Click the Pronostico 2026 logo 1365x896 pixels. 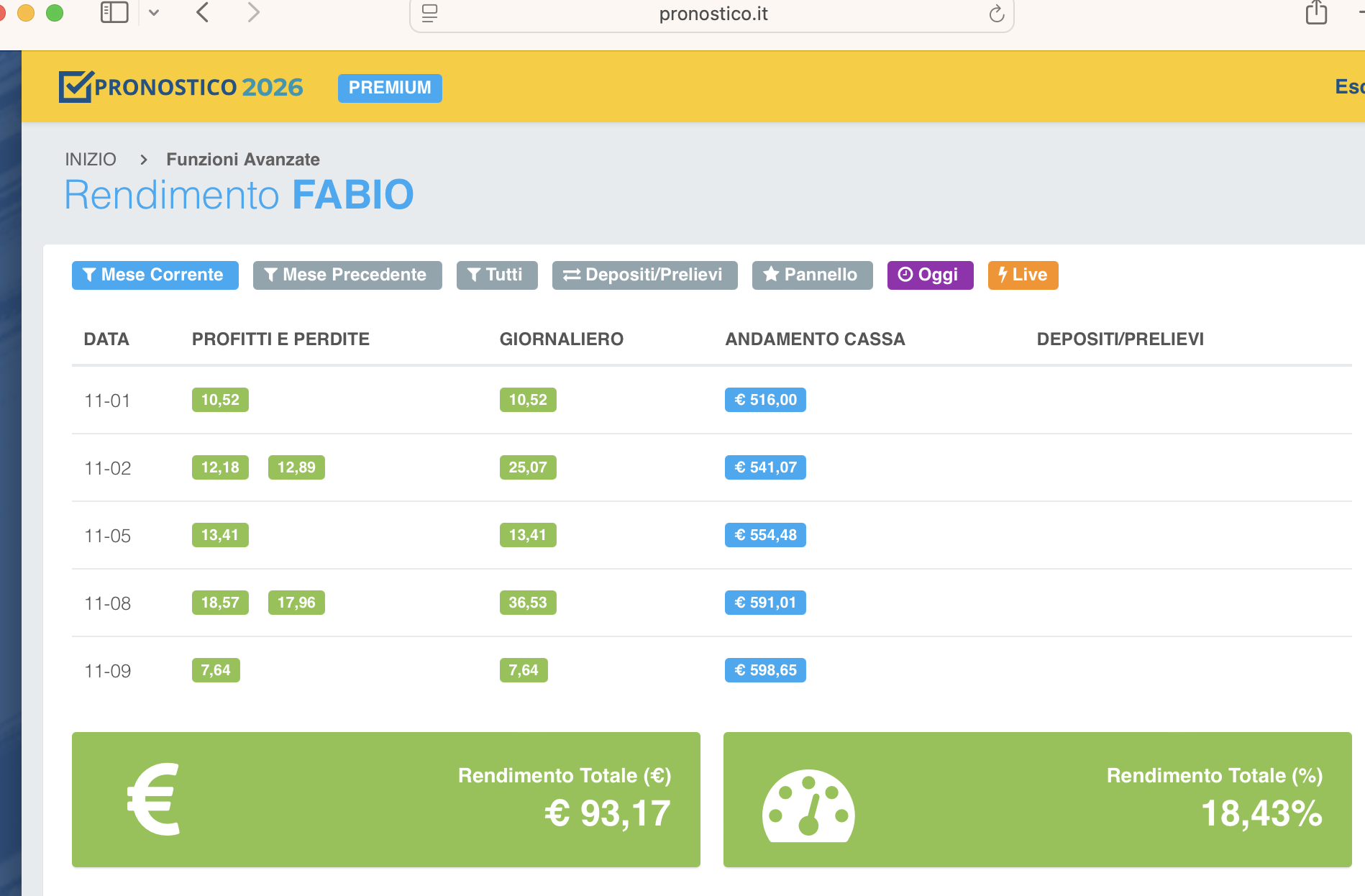[181, 87]
